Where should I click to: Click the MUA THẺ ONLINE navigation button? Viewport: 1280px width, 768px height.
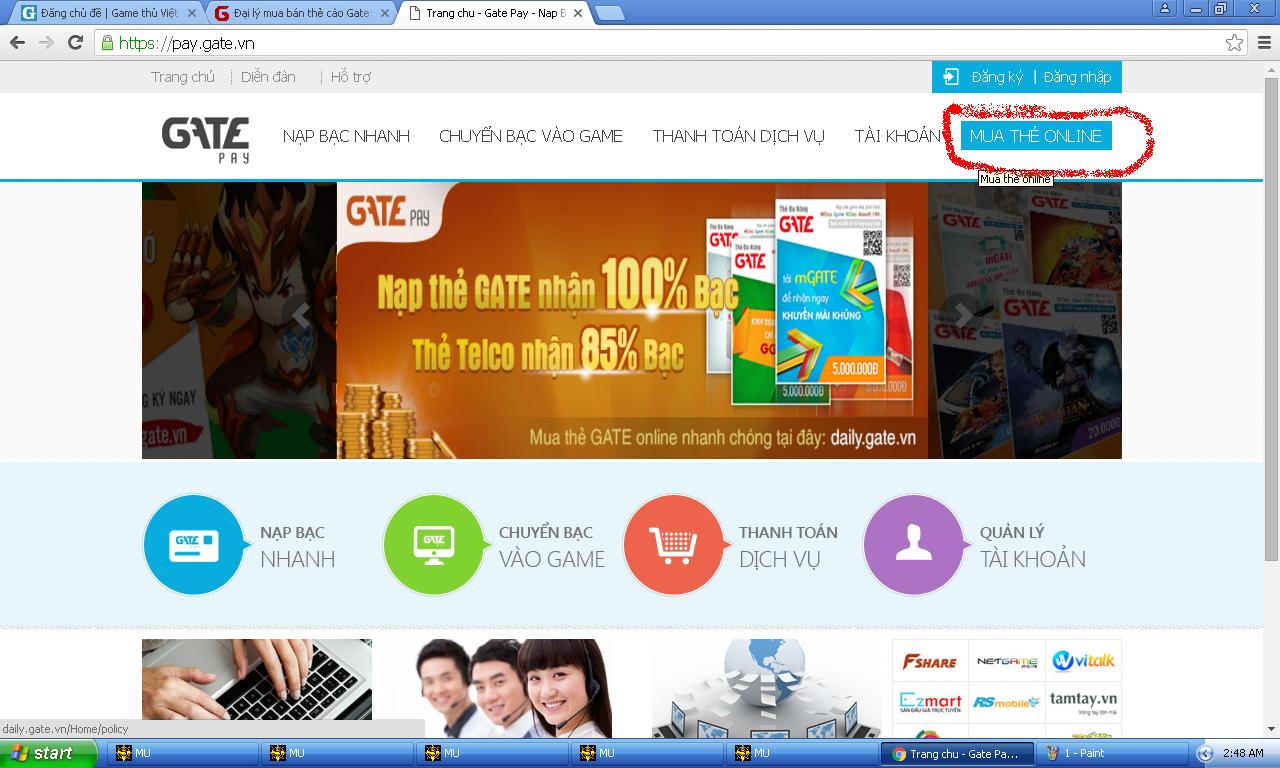coord(1036,136)
